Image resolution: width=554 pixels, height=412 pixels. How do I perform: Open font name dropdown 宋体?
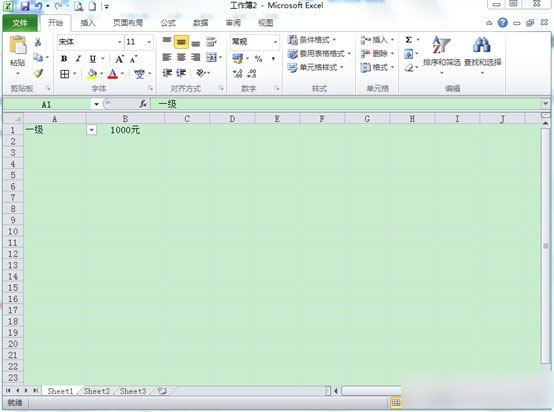point(119,42)
